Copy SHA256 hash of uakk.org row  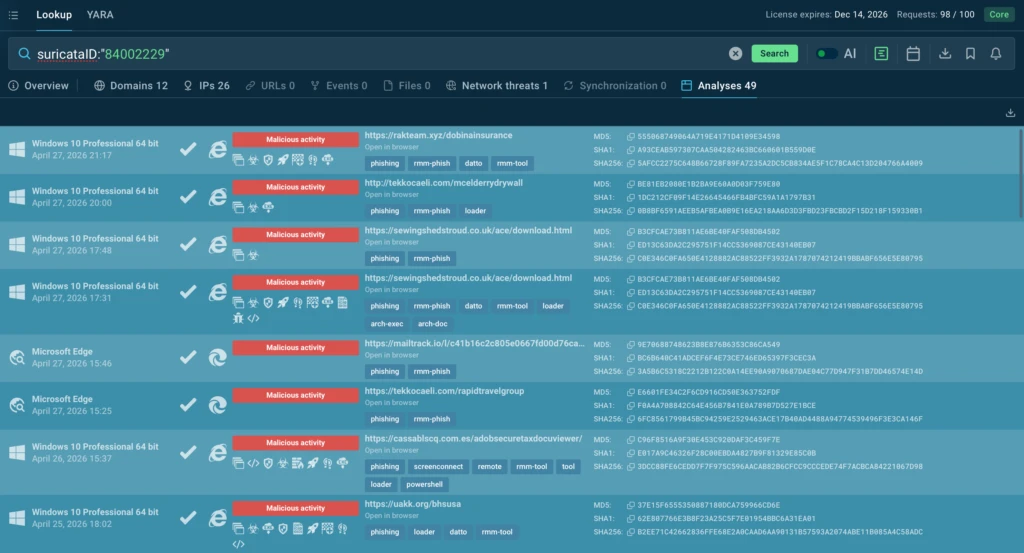[631, 532]
